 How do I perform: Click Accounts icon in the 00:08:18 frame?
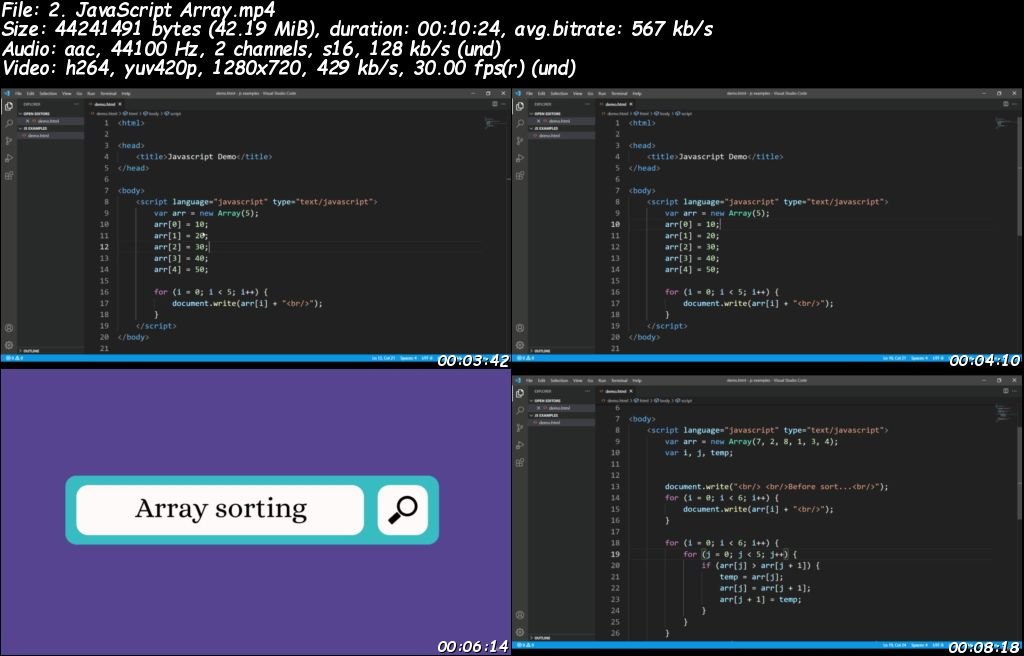point(520,615)
